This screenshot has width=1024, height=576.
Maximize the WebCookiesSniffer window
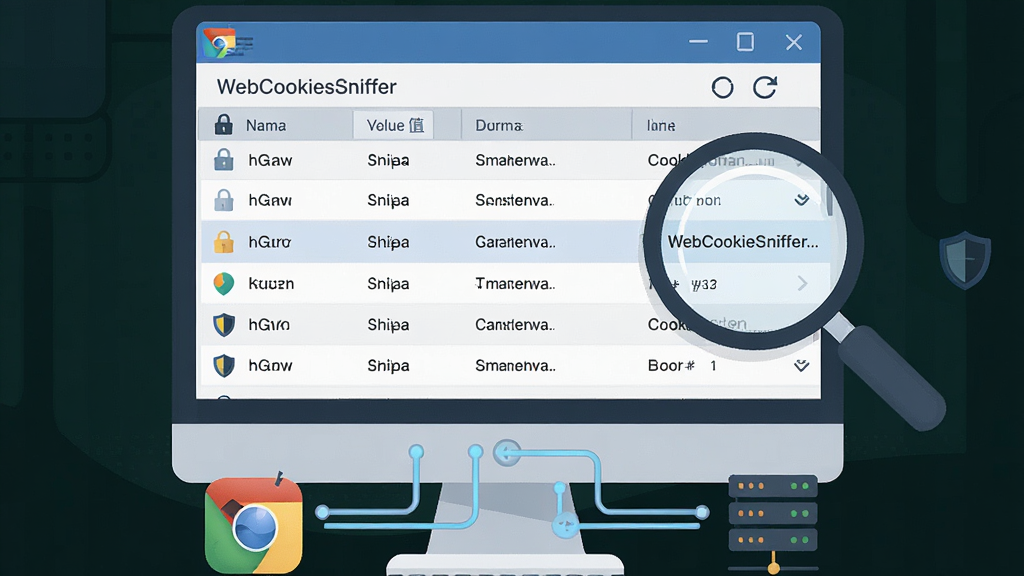pos(745,42)
